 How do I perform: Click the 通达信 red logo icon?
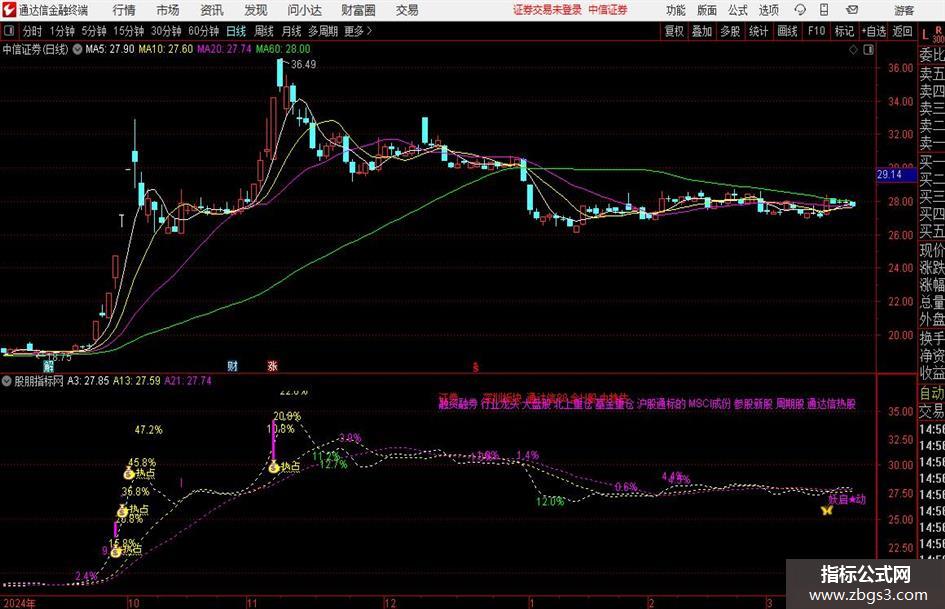tap(9, 10)
